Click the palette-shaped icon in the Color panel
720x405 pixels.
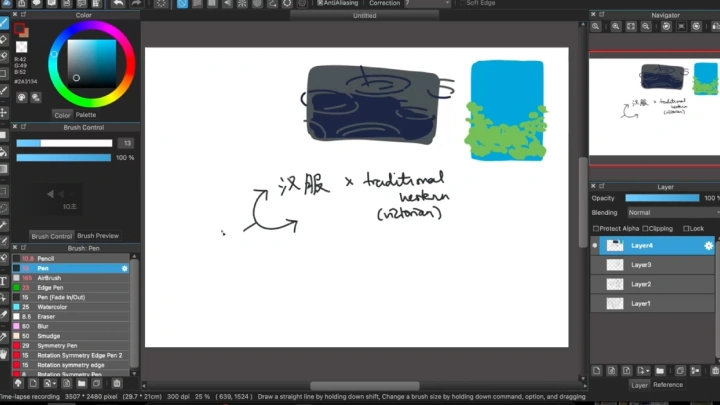[22, 97]
